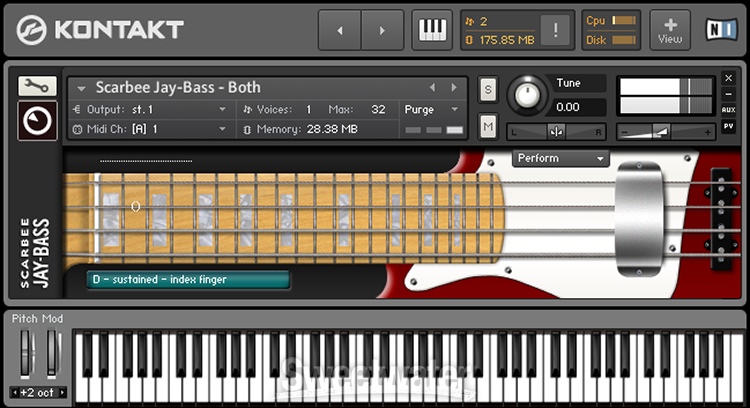The width and height of the screenshot is (750, 408).
Task: Toggle the PV performance view button
Action: (728, 126)
